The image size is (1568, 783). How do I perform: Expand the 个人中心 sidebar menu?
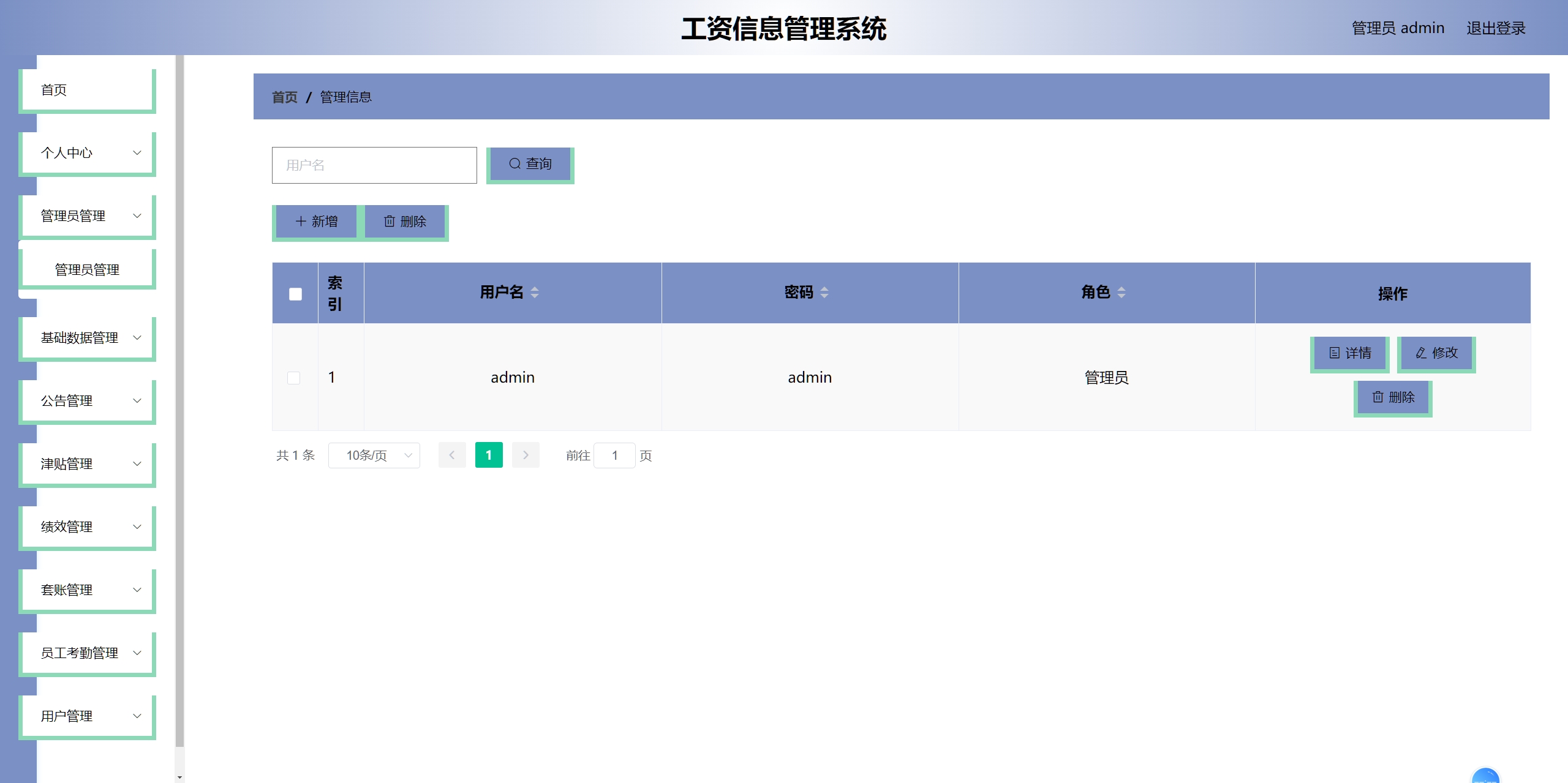[x=87, y=154]
